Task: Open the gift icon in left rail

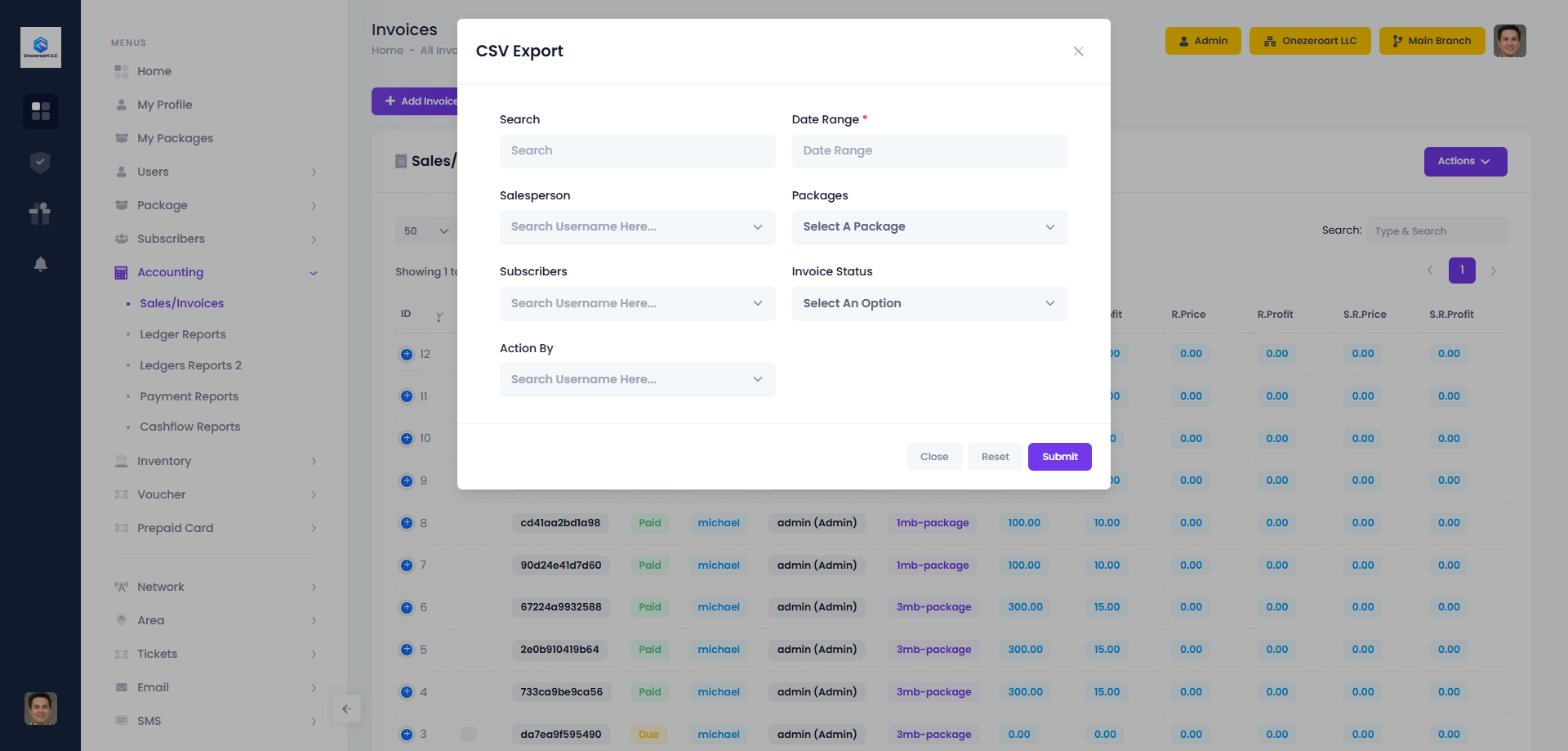Action: [x=40, y=213]
